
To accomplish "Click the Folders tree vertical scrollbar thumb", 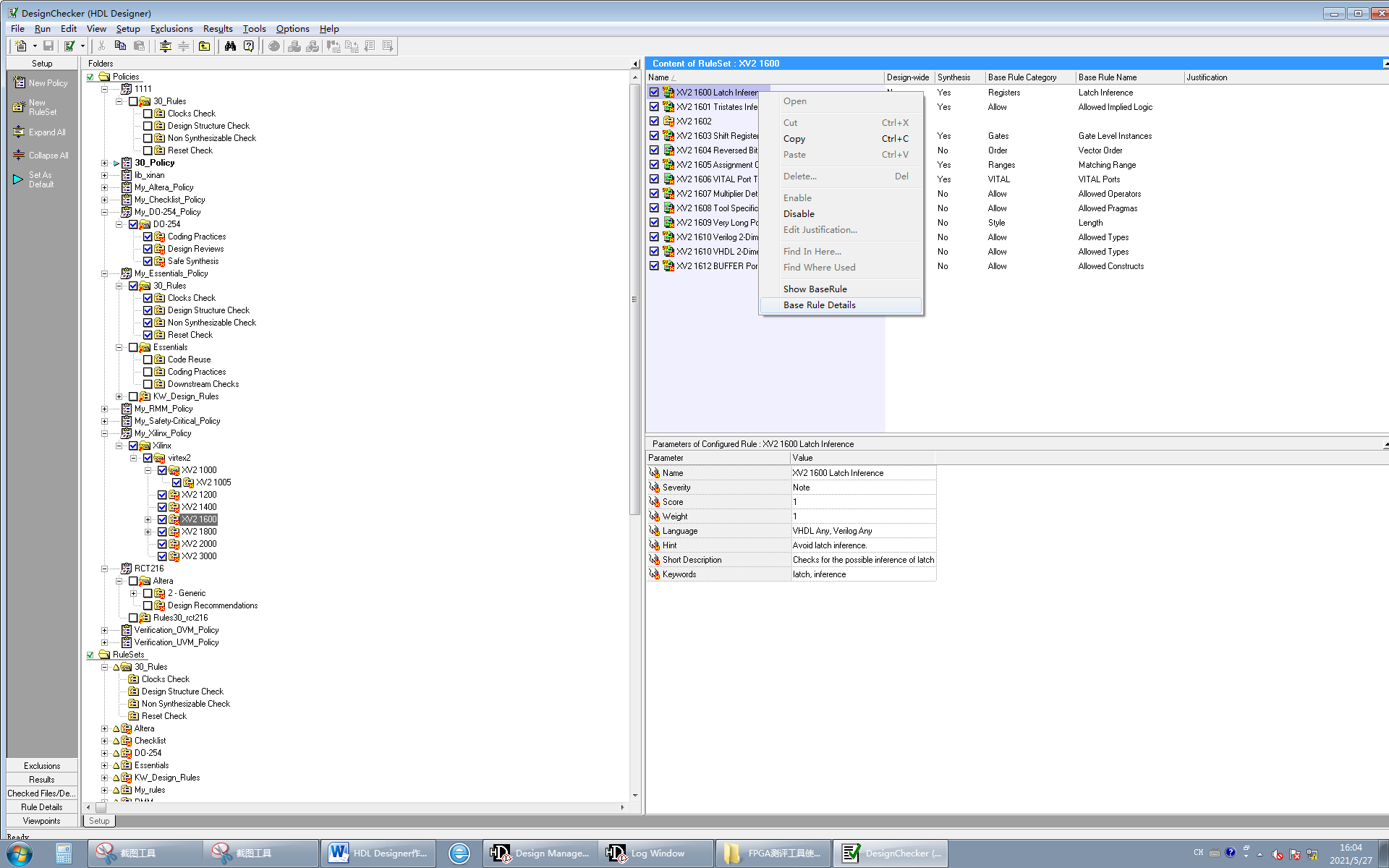I will click(634, 298).
